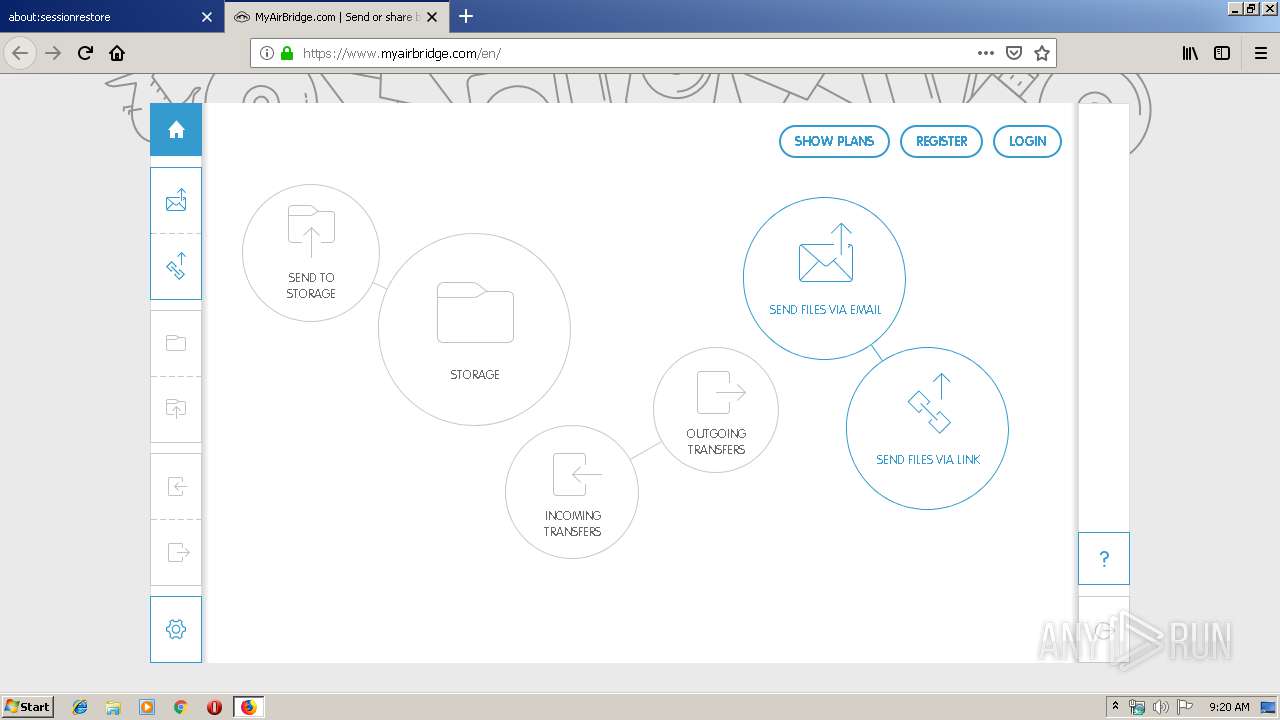Close the MyAirBridge.com tab
The image size is (1280, 720).
[x=431, y=17]
